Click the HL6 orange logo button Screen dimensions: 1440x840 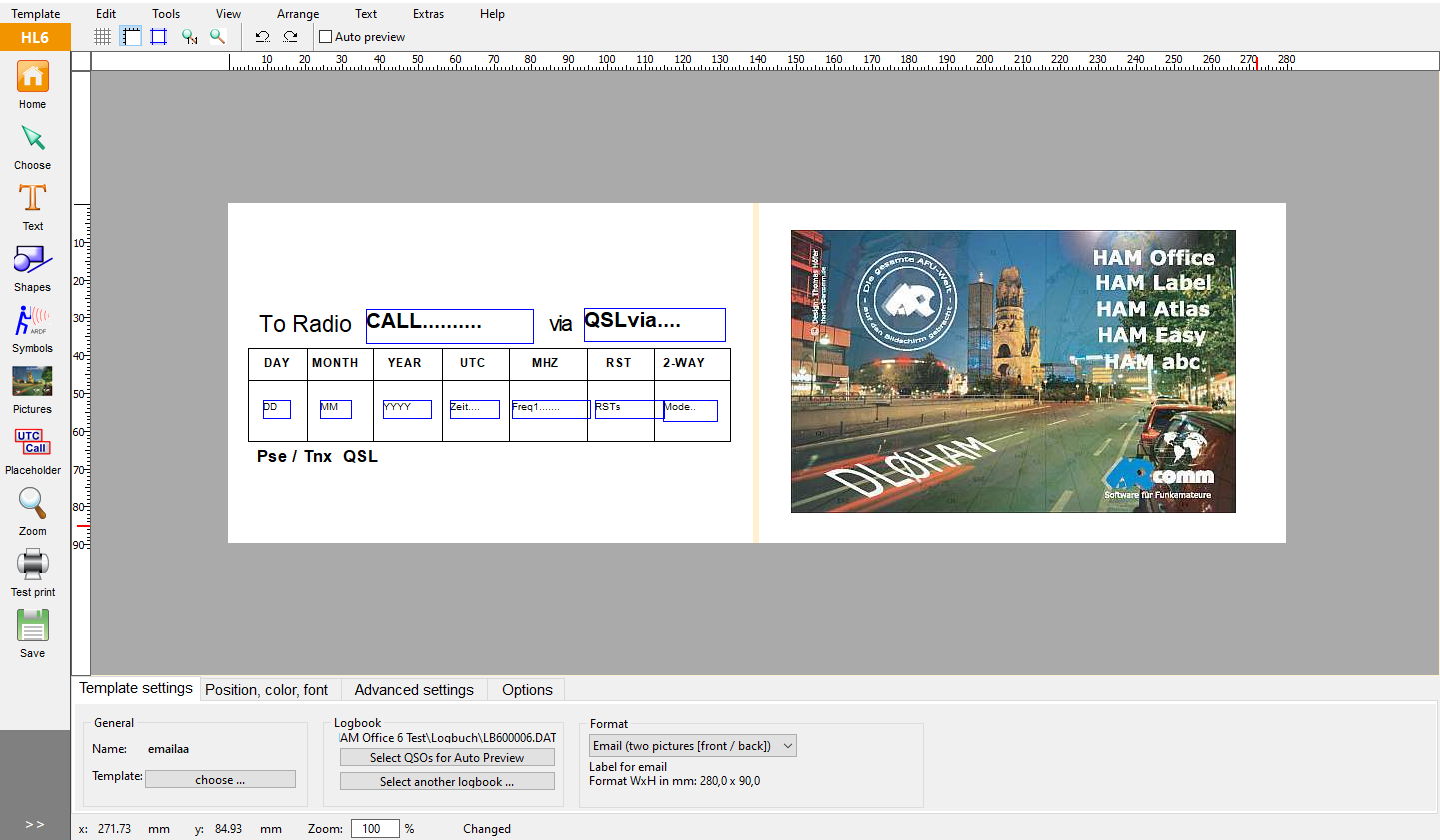pyautogui.click(x=35, y=38)
